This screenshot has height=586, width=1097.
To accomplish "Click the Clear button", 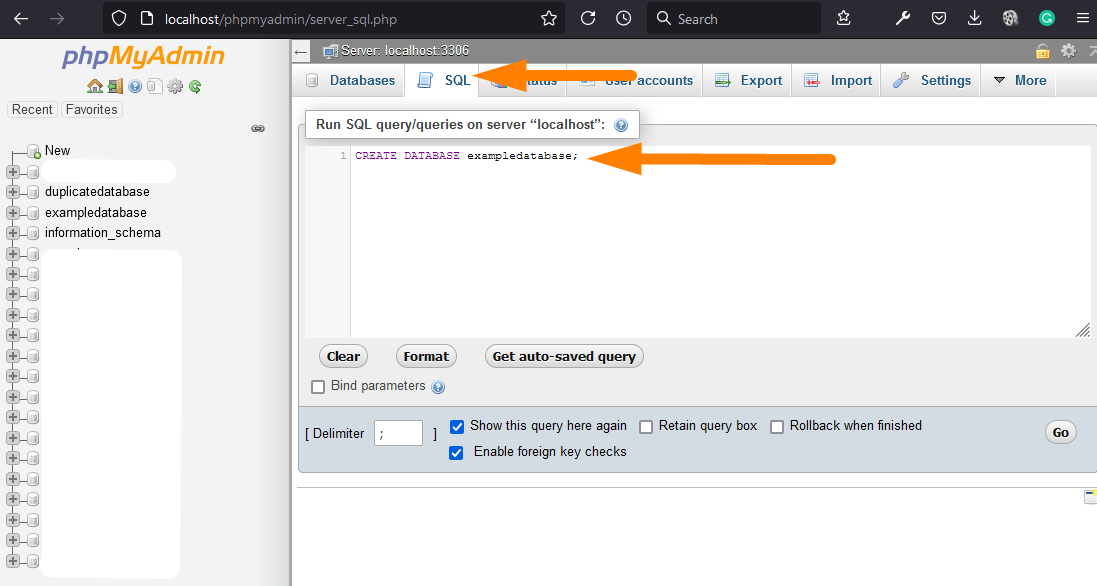I will pyautogui.click(x=343, y=357).
